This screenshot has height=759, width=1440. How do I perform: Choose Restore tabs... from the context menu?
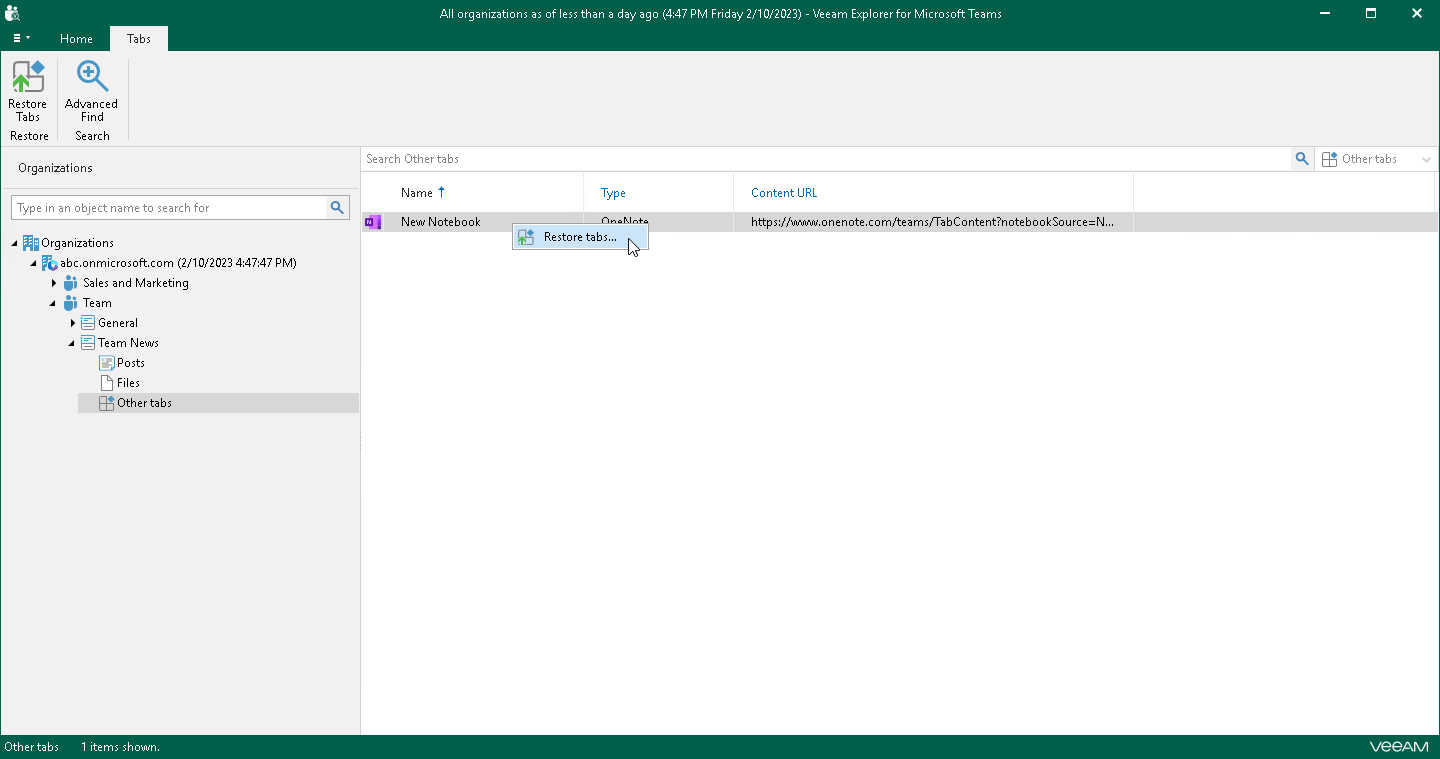tap(580, 238)
